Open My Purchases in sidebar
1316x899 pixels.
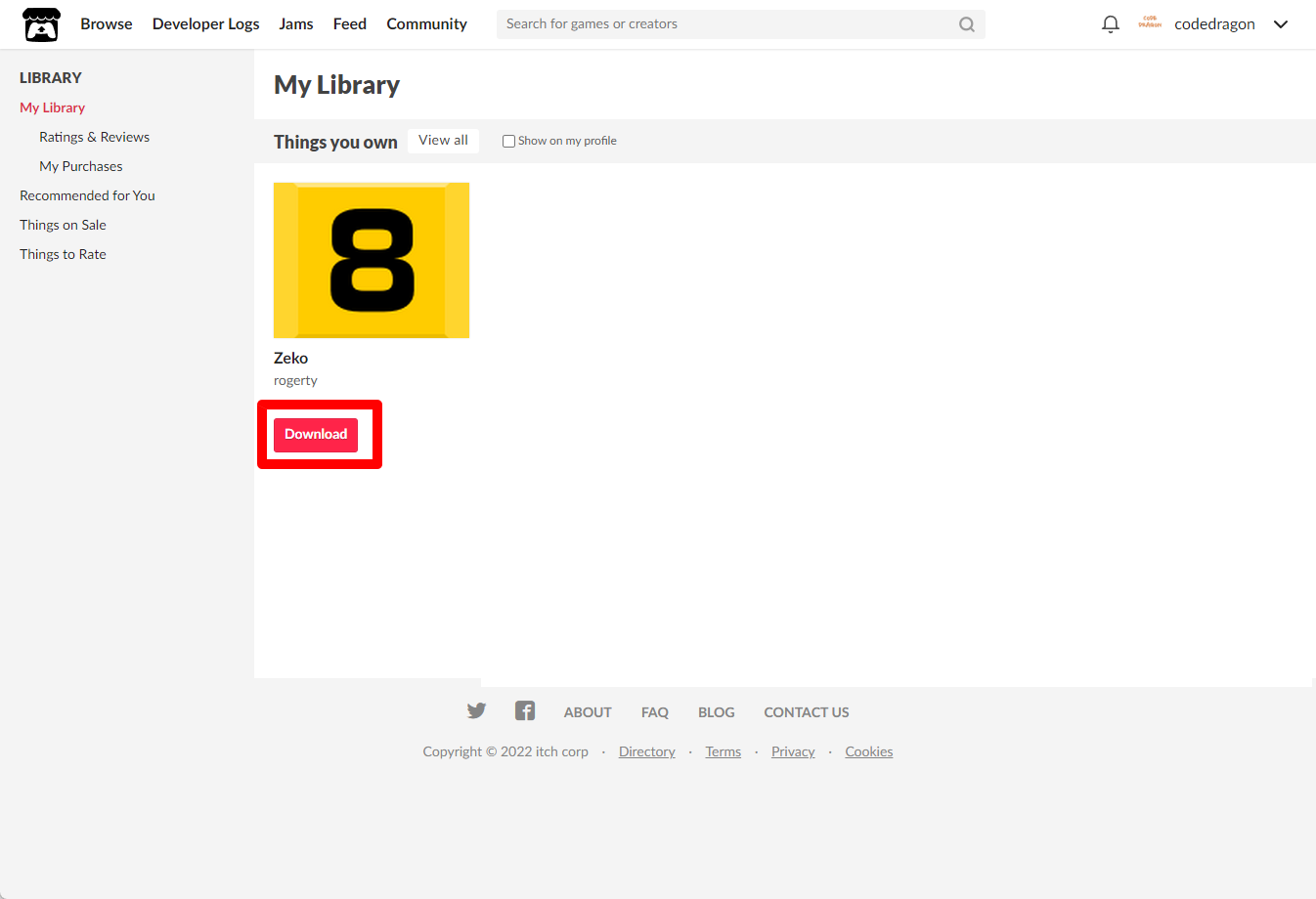(81, 166)
